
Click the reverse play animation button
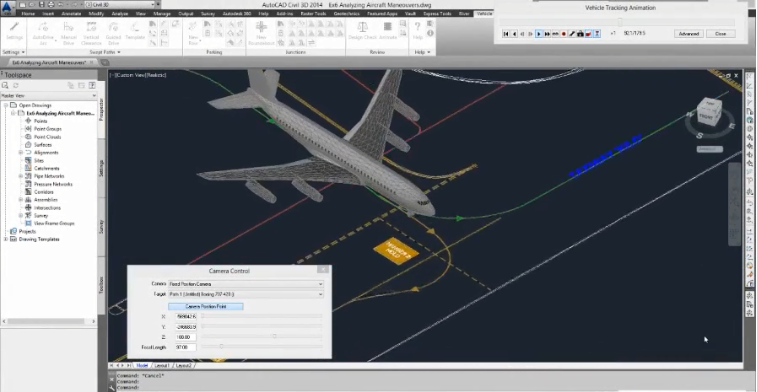click(x=514, y=34)
